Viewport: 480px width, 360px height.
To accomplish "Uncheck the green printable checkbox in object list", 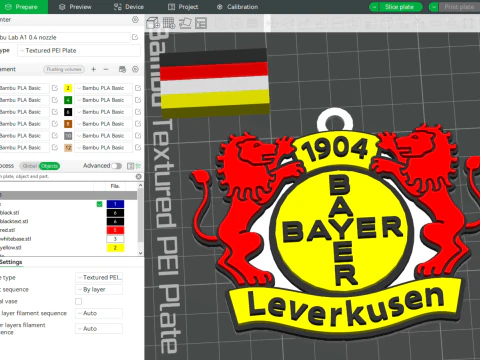I will click(x=99, y=204).
